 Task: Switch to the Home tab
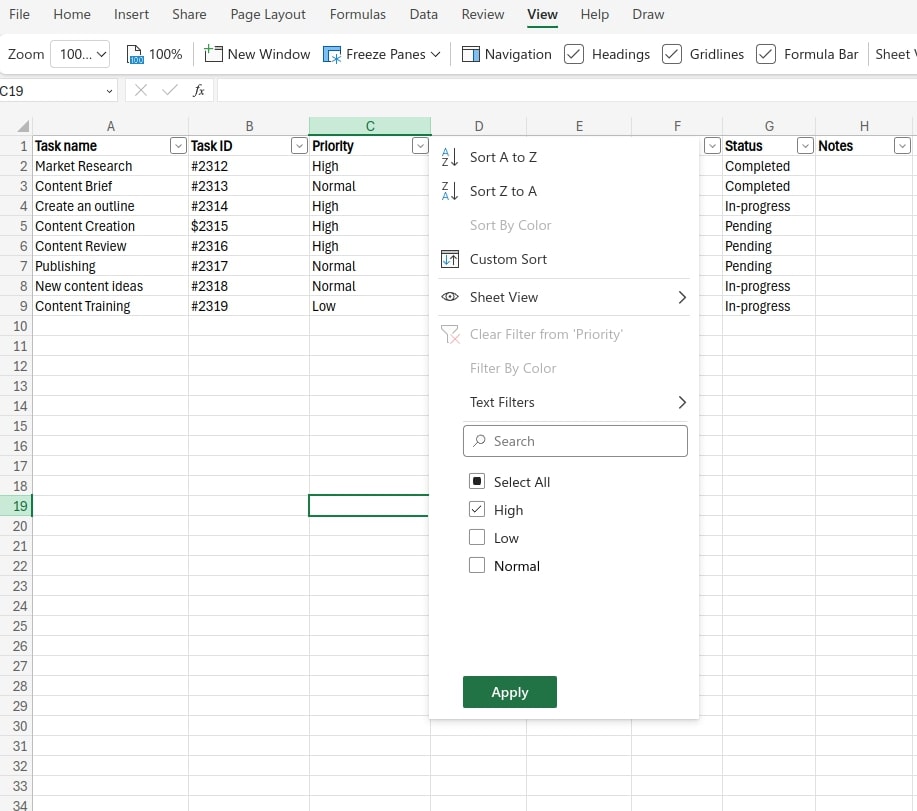pos(72,14)
